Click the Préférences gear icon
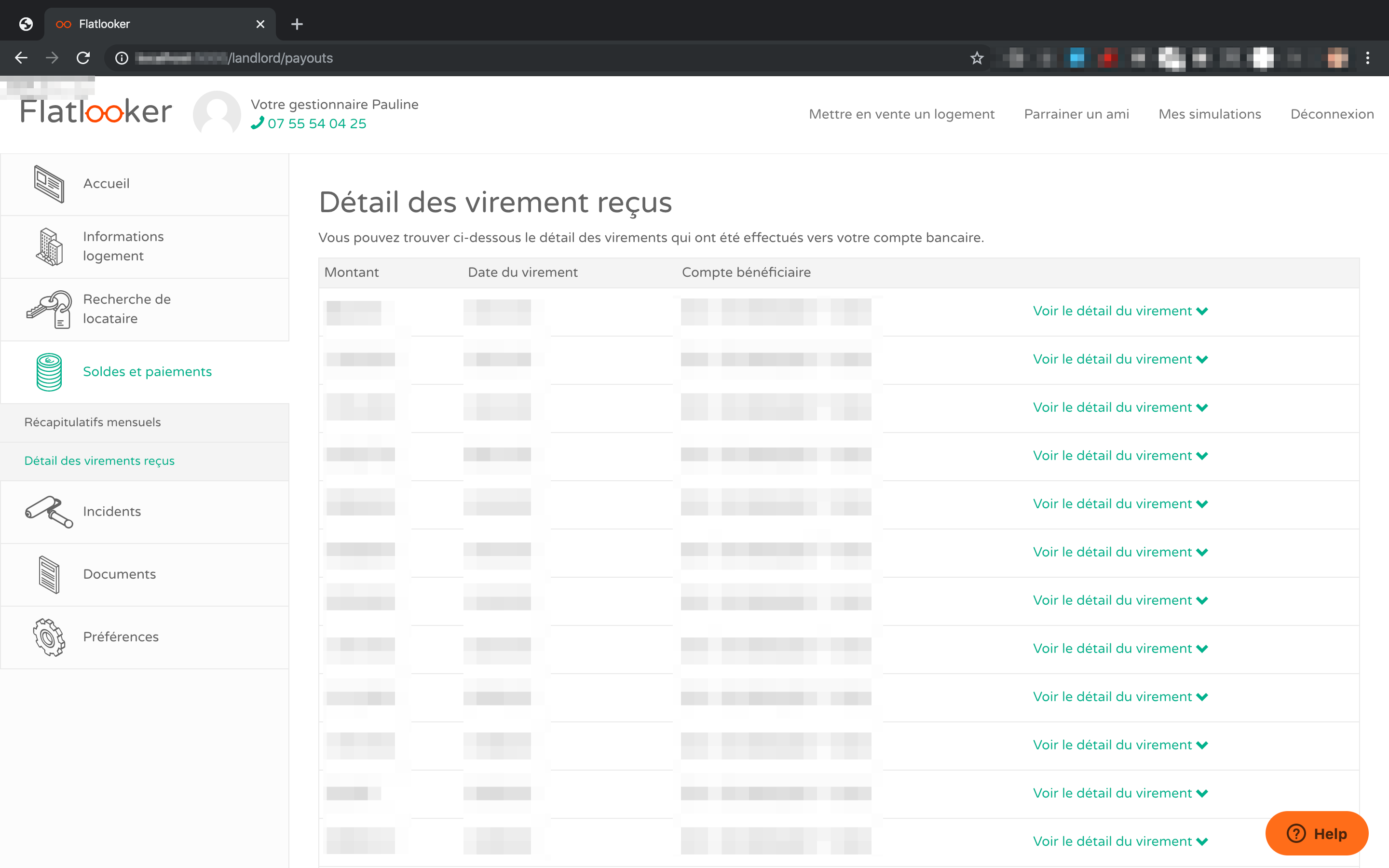 (x=49, y=637)
